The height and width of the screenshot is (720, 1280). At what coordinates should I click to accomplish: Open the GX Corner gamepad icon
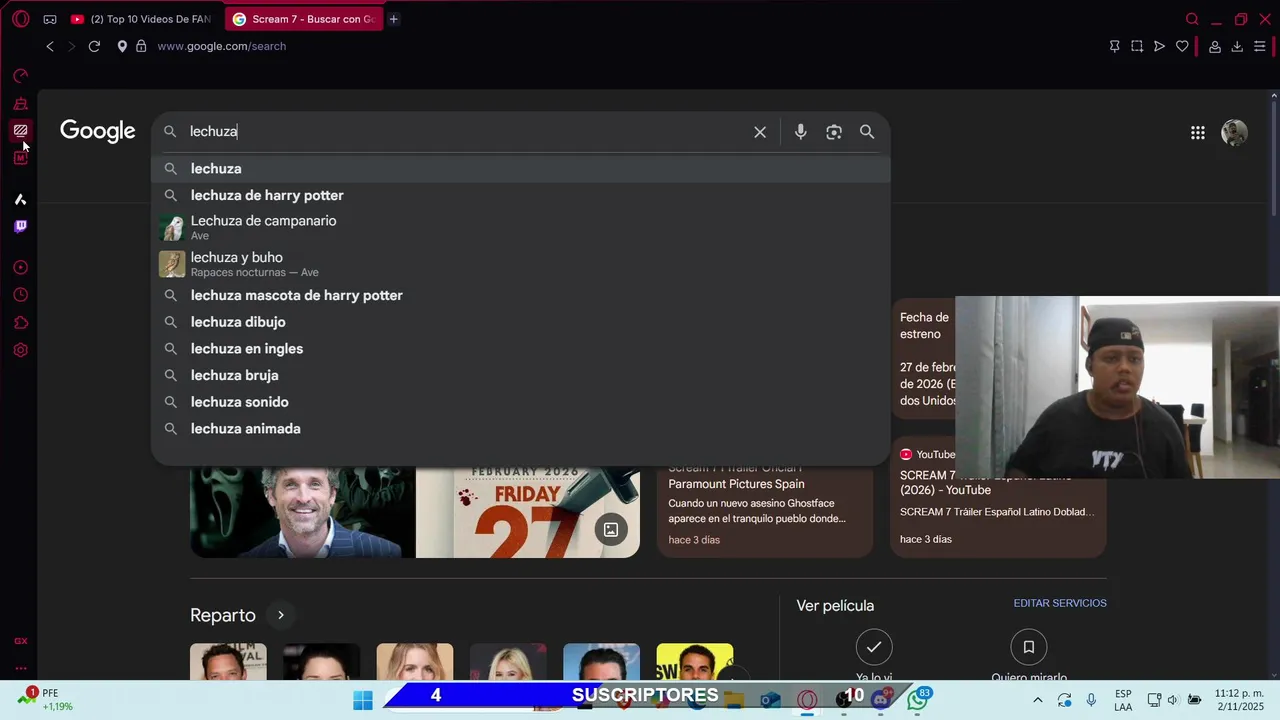50,19
